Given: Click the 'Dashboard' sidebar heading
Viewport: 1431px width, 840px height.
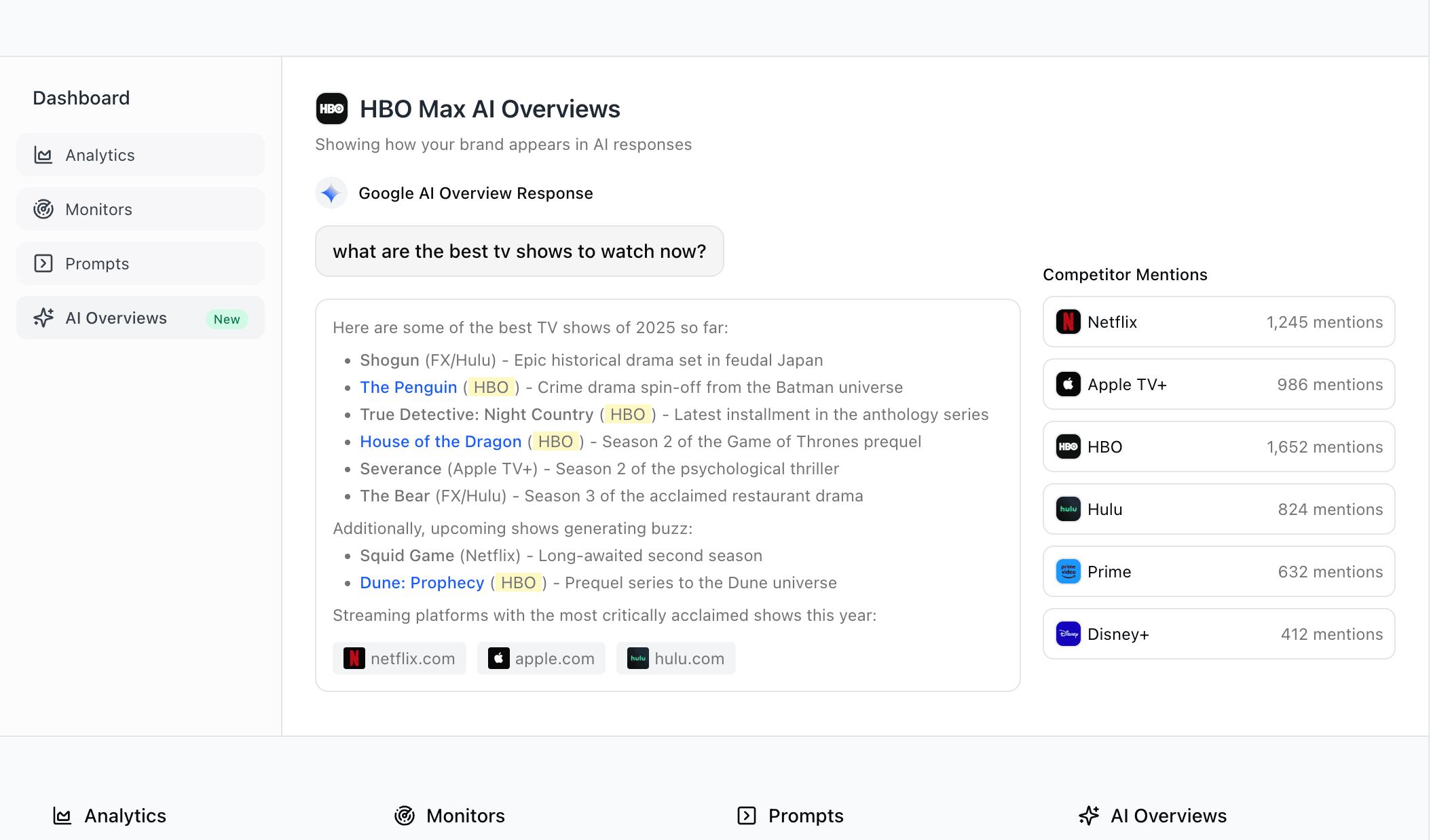Looking at the screenshot, I should [x=81, y=98].
